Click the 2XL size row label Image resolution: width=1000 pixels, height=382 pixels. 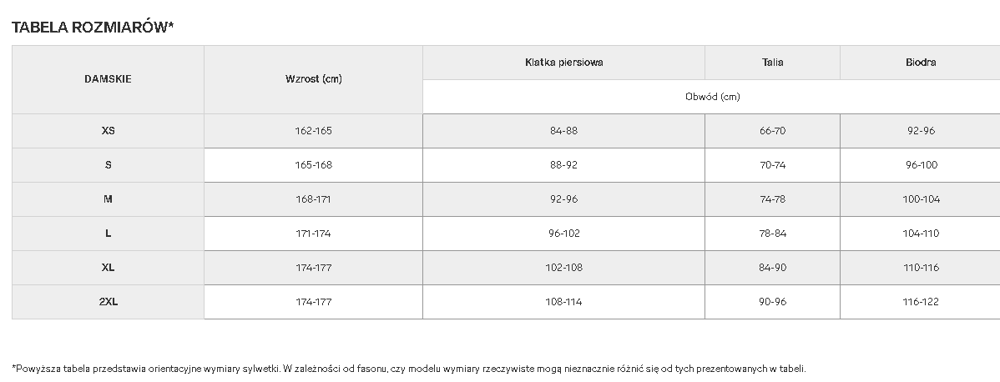coord(108,302)
